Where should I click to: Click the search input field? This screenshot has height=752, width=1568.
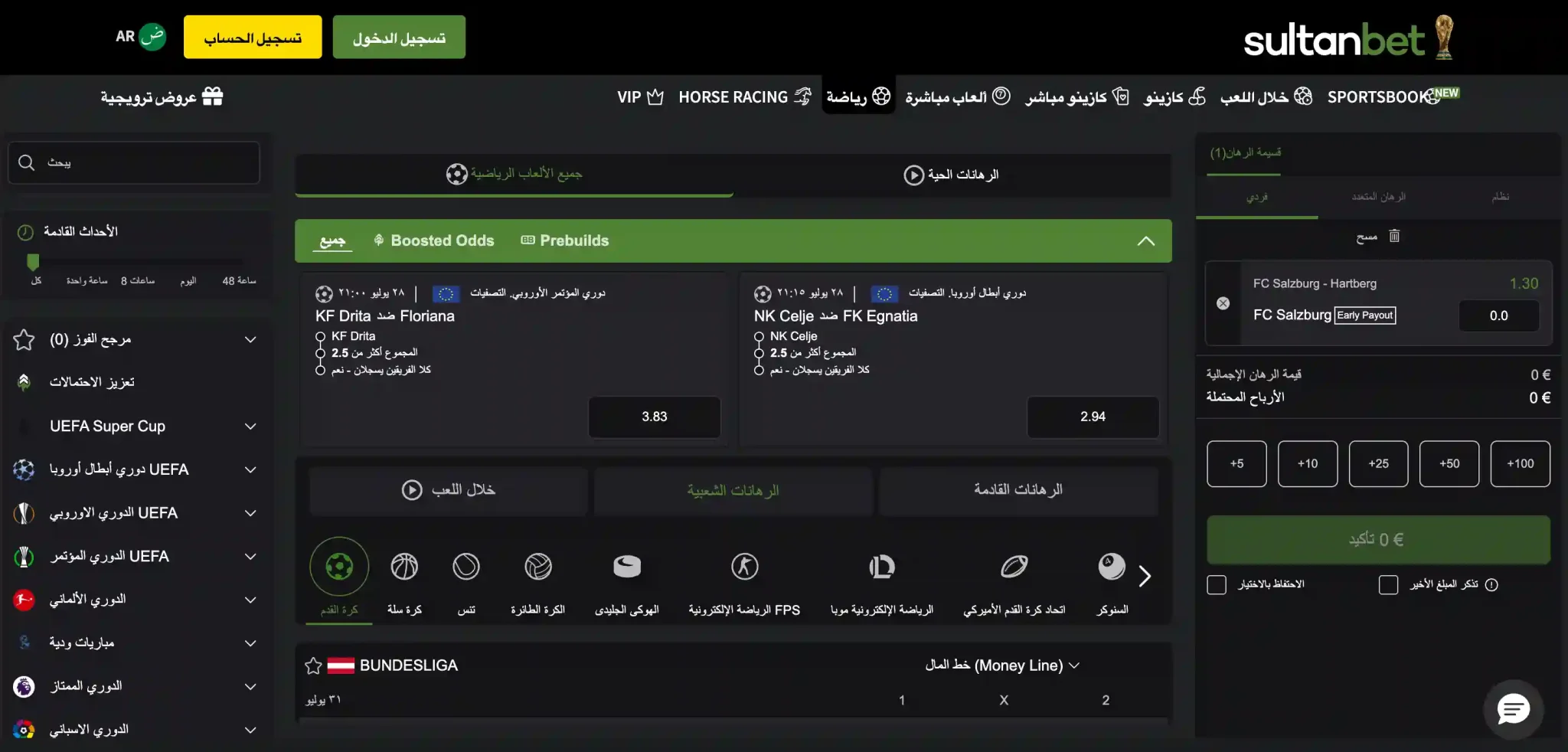pyautogui.click(x=134, y=162)
